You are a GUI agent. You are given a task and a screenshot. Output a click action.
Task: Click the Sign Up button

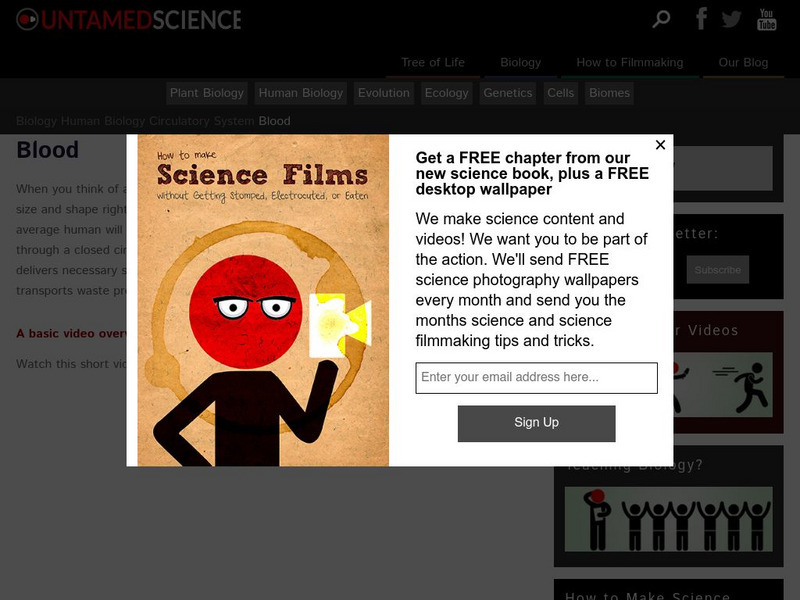(536, 423)
